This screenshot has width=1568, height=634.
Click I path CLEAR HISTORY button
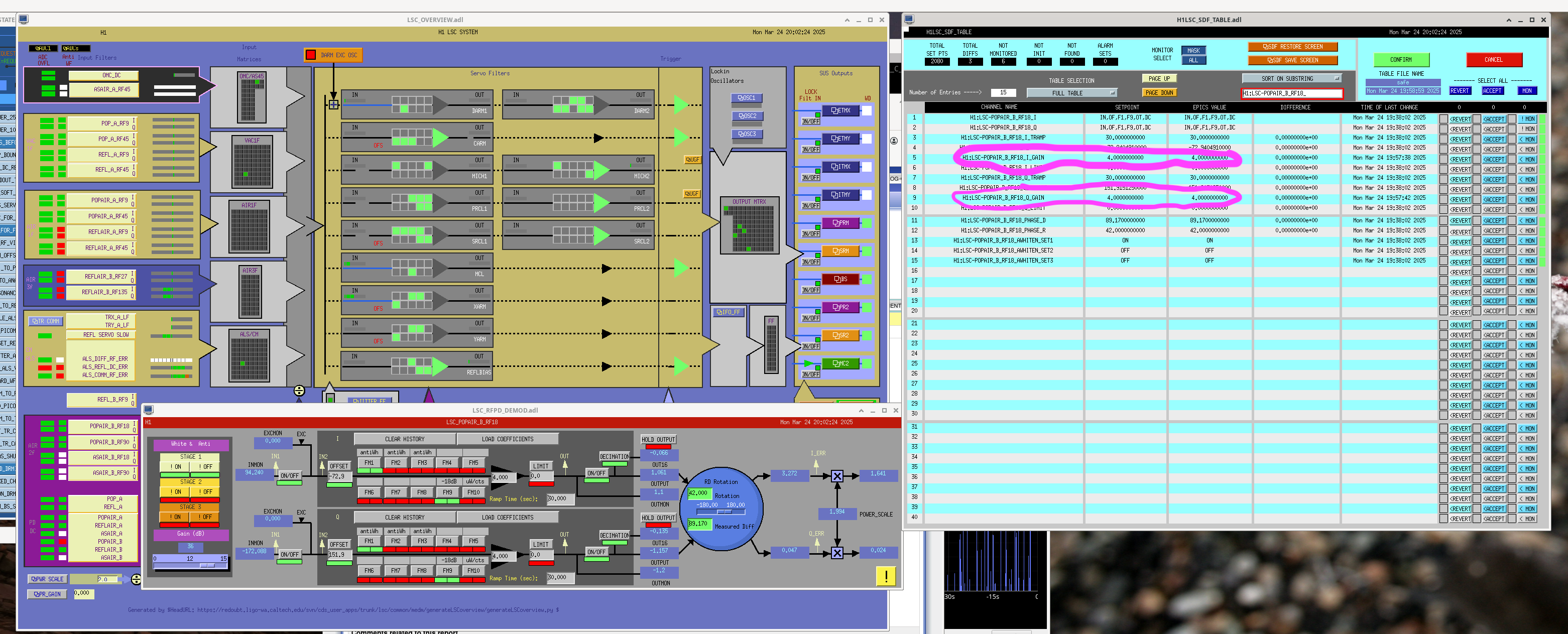click(404, 439)
